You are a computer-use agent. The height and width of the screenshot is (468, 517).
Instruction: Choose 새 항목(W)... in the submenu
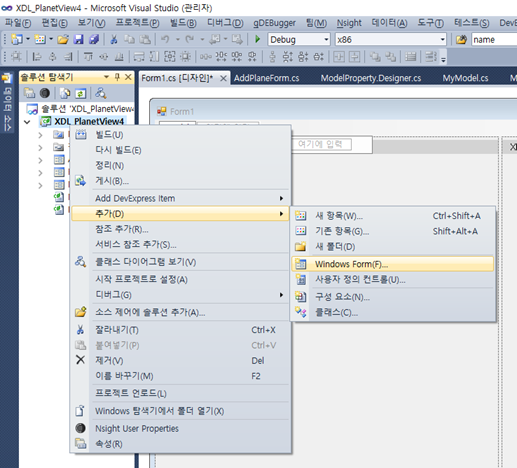393,216
